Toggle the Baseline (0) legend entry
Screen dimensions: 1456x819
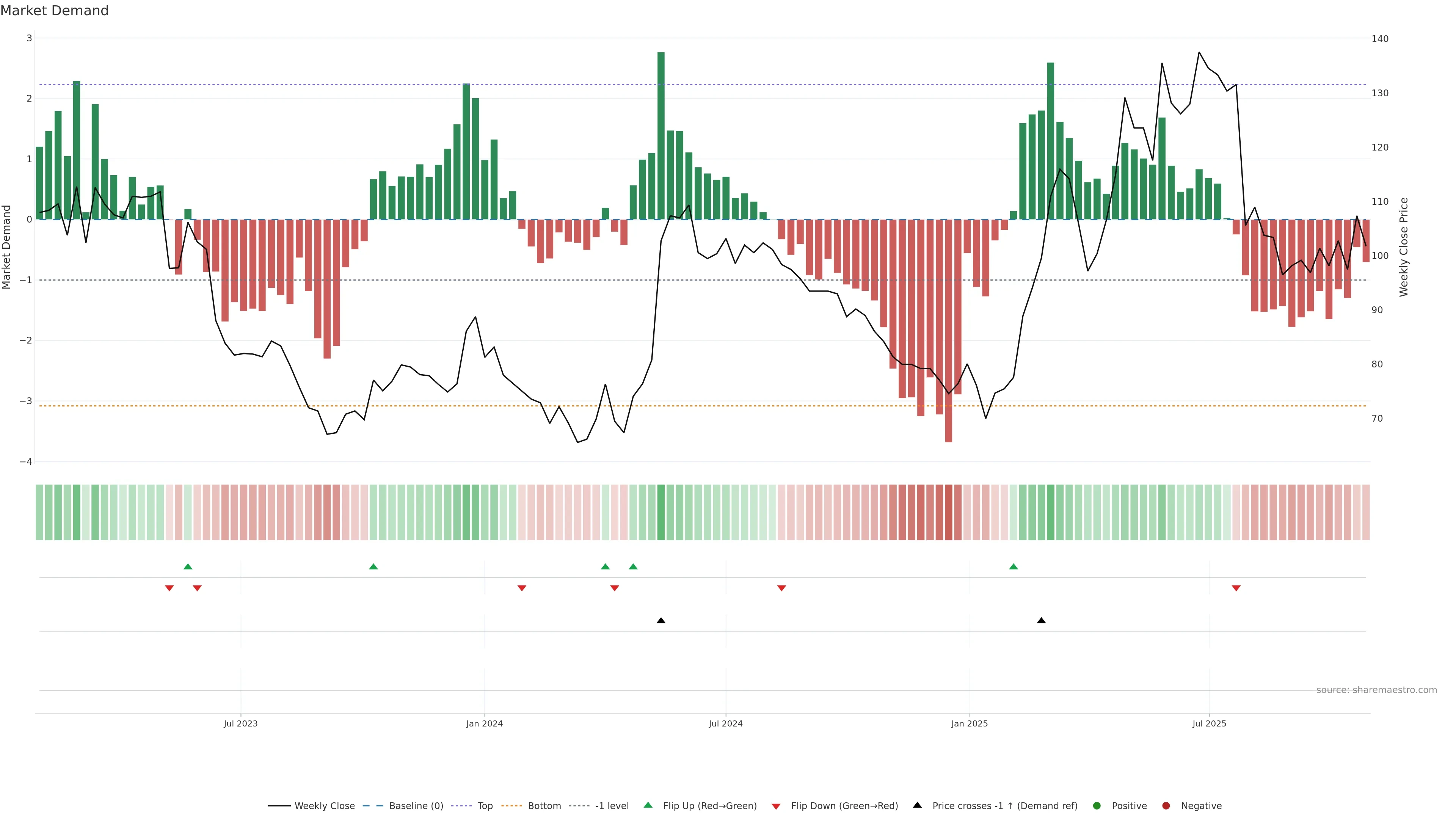pyautogui.click(x=416, y=805)
